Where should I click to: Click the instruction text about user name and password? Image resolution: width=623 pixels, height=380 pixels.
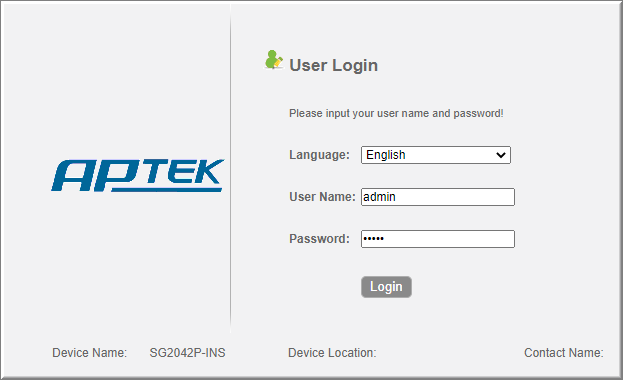pyautogui.click(x=396, y=114)
